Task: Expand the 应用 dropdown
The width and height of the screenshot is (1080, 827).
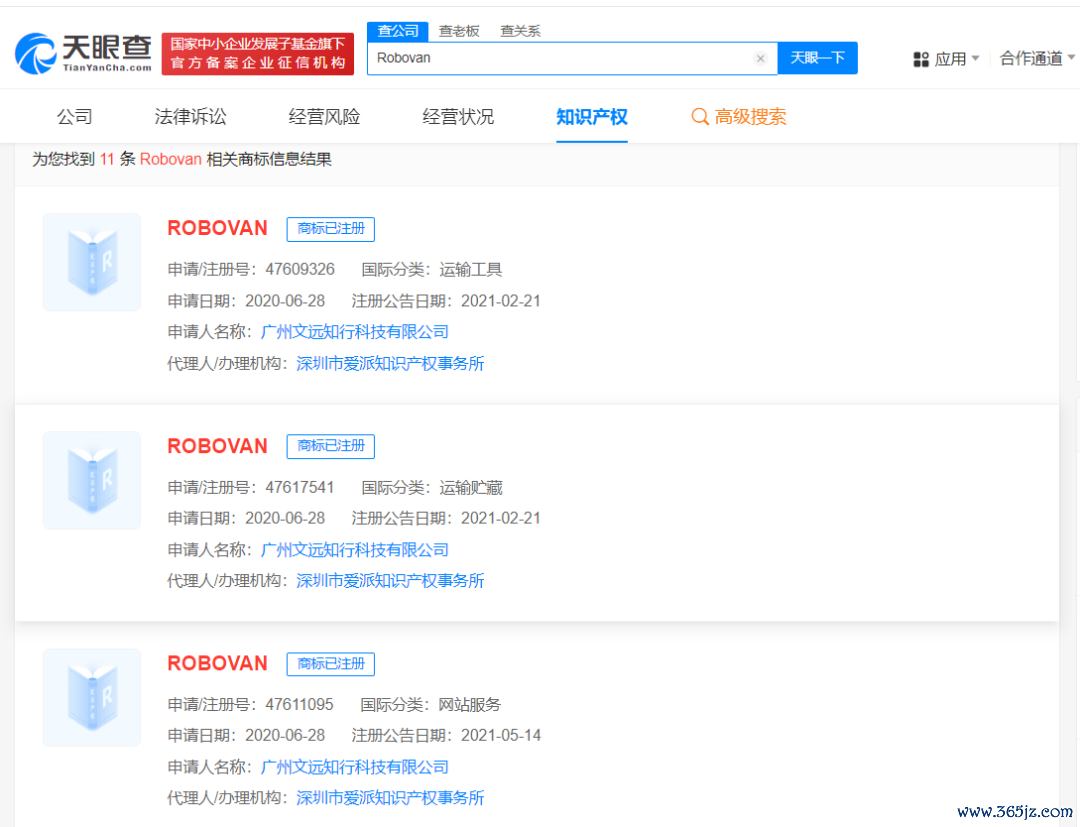Action: [956, 59]
